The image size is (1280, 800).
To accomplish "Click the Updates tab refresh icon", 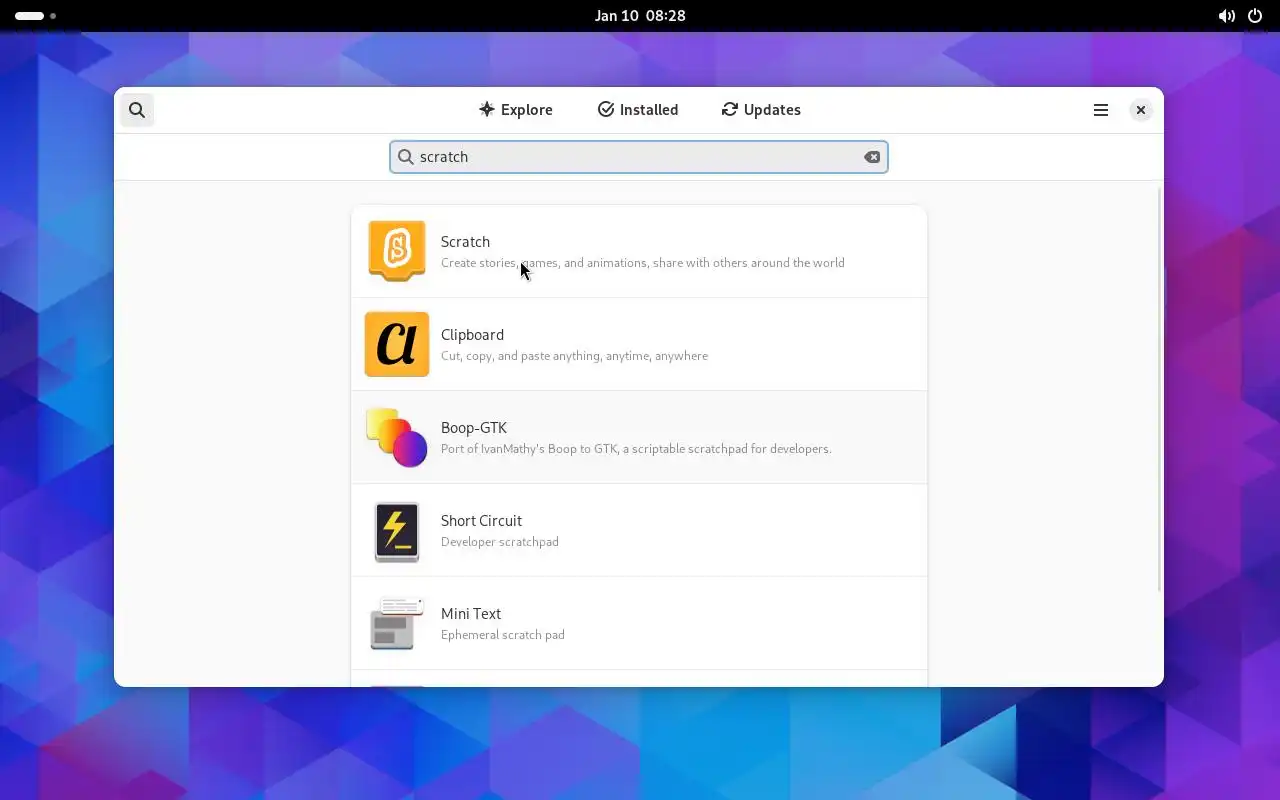I will [730, 110].
